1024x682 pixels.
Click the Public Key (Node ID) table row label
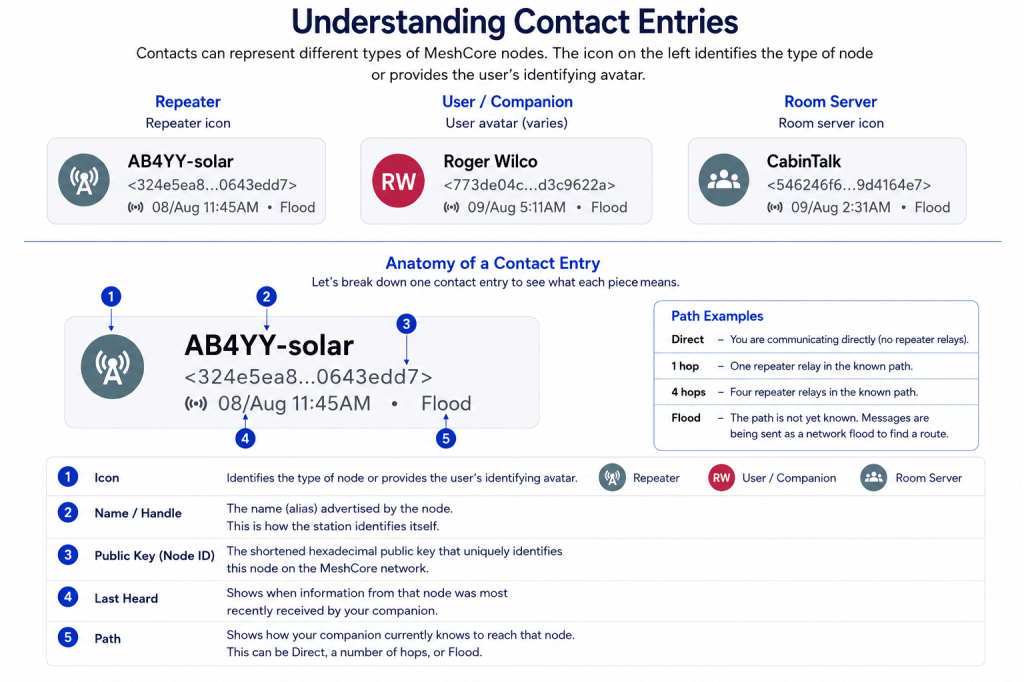point(154,555)
